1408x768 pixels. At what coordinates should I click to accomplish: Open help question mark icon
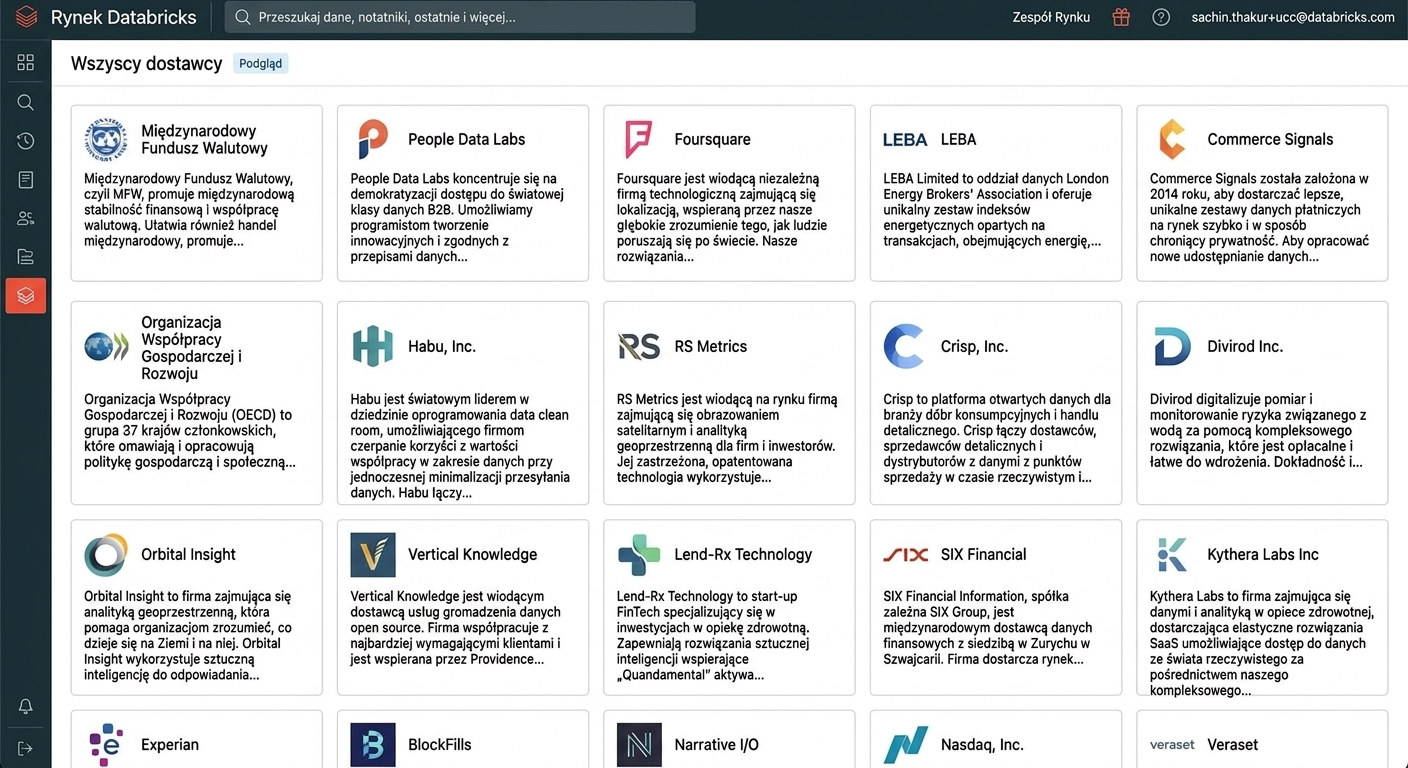(1161, 17)
